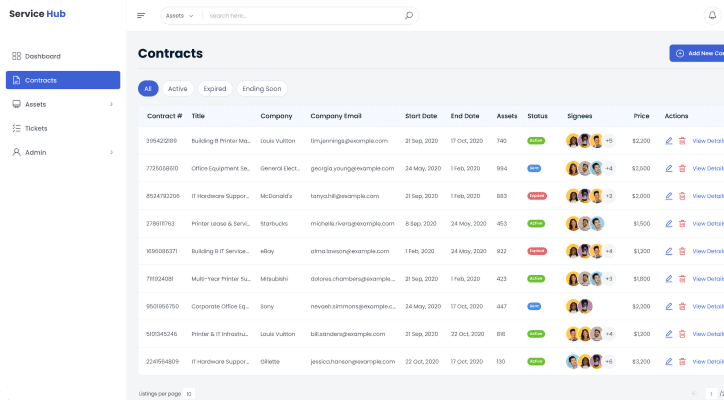Click the Add New Contract button

point(697,53)
